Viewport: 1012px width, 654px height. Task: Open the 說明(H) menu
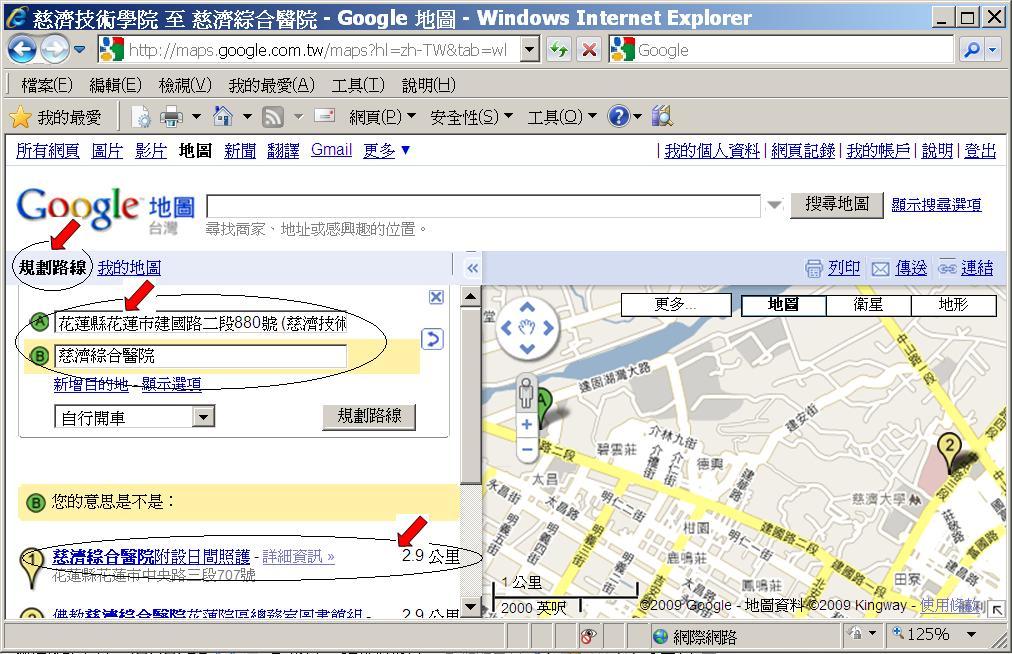429,85
